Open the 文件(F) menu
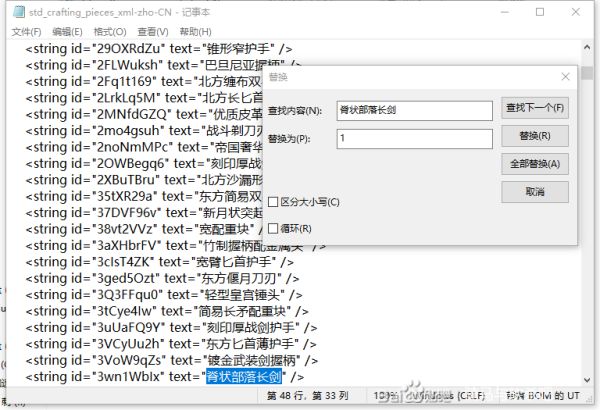Viewport: 600px width, 410px height. tap(25, 32)
